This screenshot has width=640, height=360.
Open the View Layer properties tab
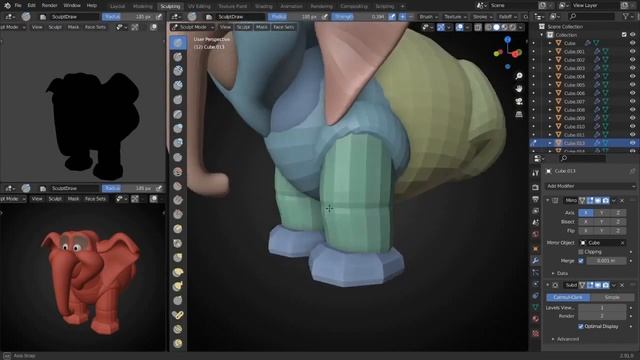click(x=536, y=211)
